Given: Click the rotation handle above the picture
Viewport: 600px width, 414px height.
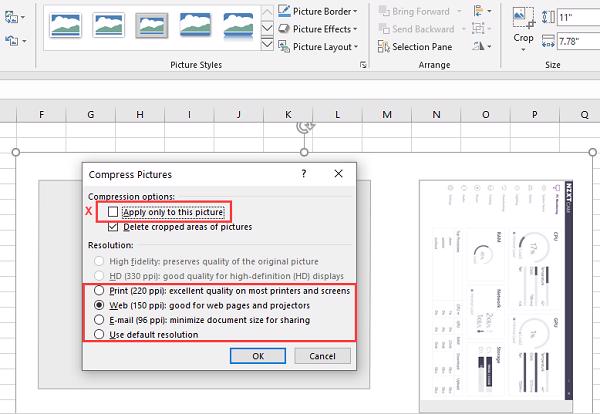Looking at the screenshot, I should [305, 129].
